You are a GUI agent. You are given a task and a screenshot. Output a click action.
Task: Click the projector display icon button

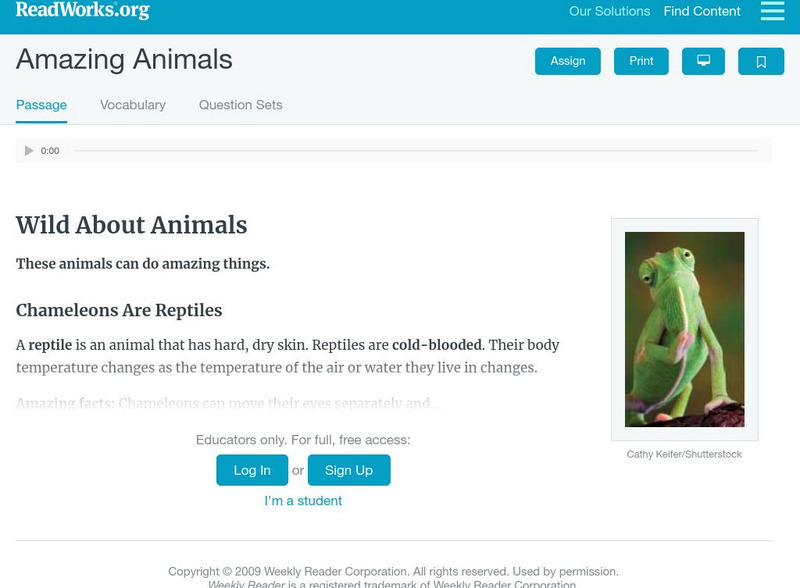(703, 61)
